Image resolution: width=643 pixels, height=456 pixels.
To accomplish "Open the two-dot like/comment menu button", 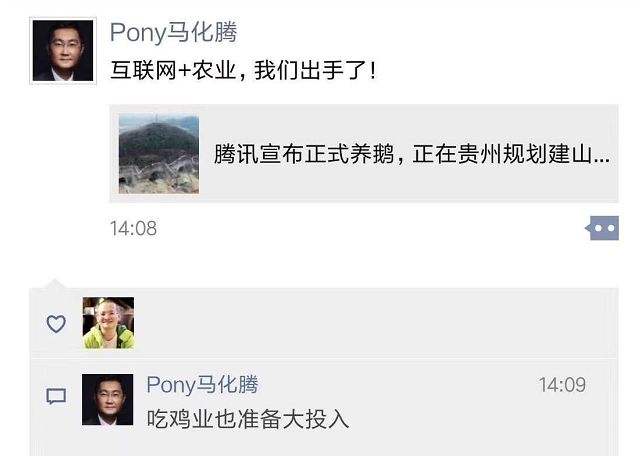I will click(602, 229).
